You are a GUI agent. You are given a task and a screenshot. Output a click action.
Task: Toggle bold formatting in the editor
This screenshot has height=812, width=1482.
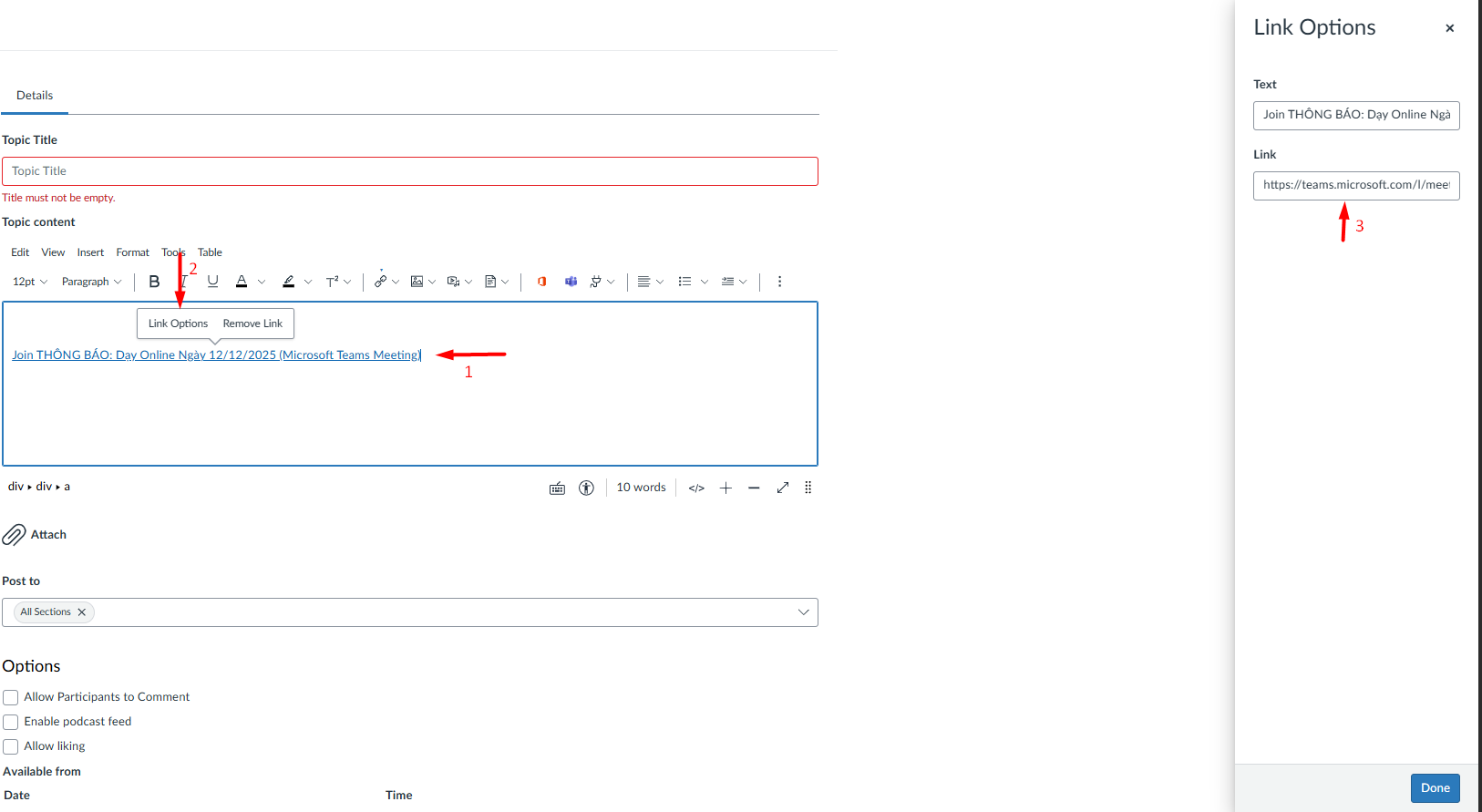pos(154,282)
